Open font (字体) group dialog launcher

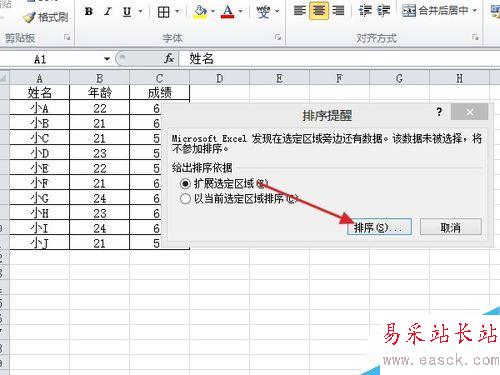click(278, 38)
